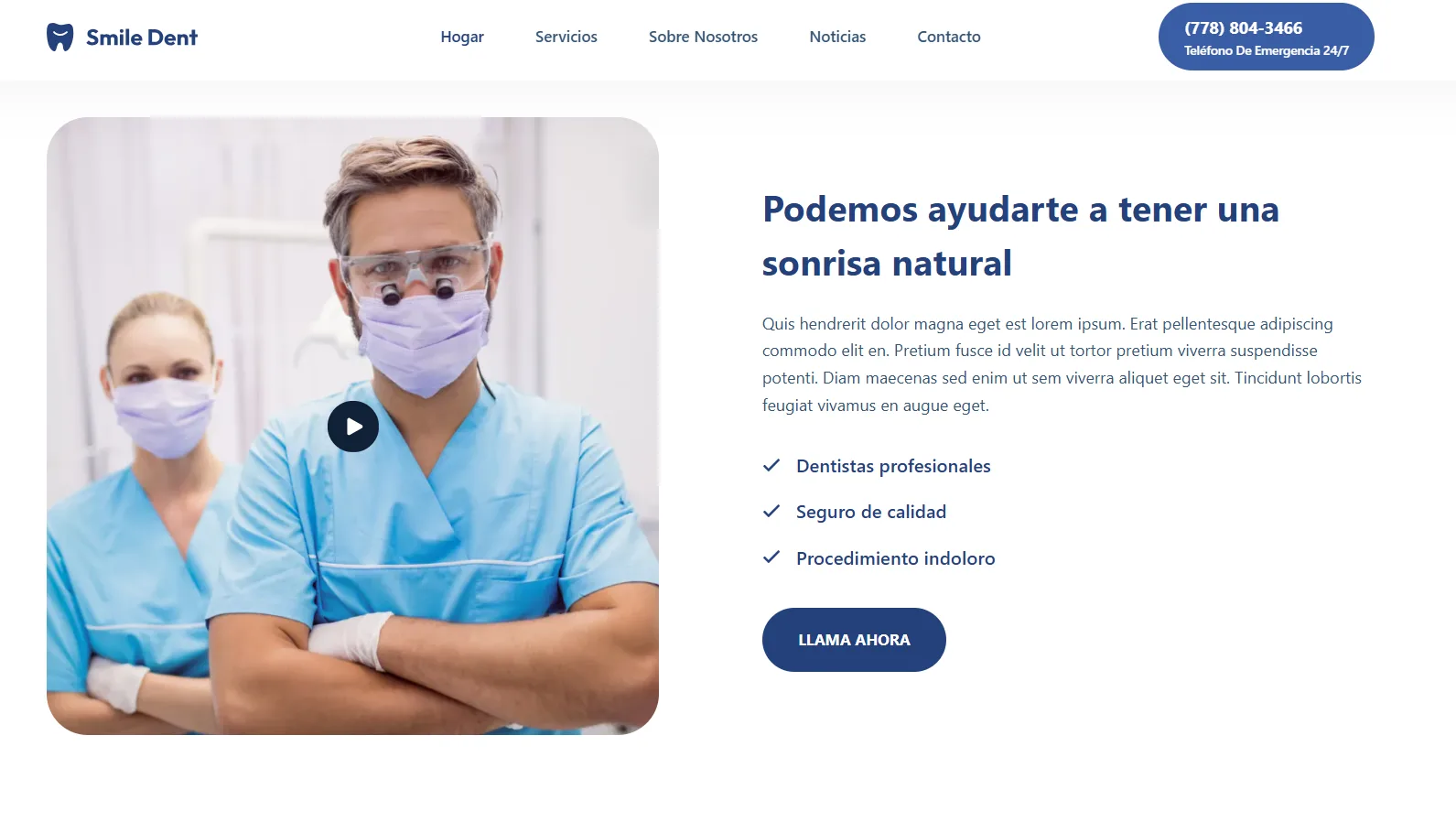Viewport: 1456px width, 822px height.
Task: Click the tooth logo icon
Action: click(59, 37)
